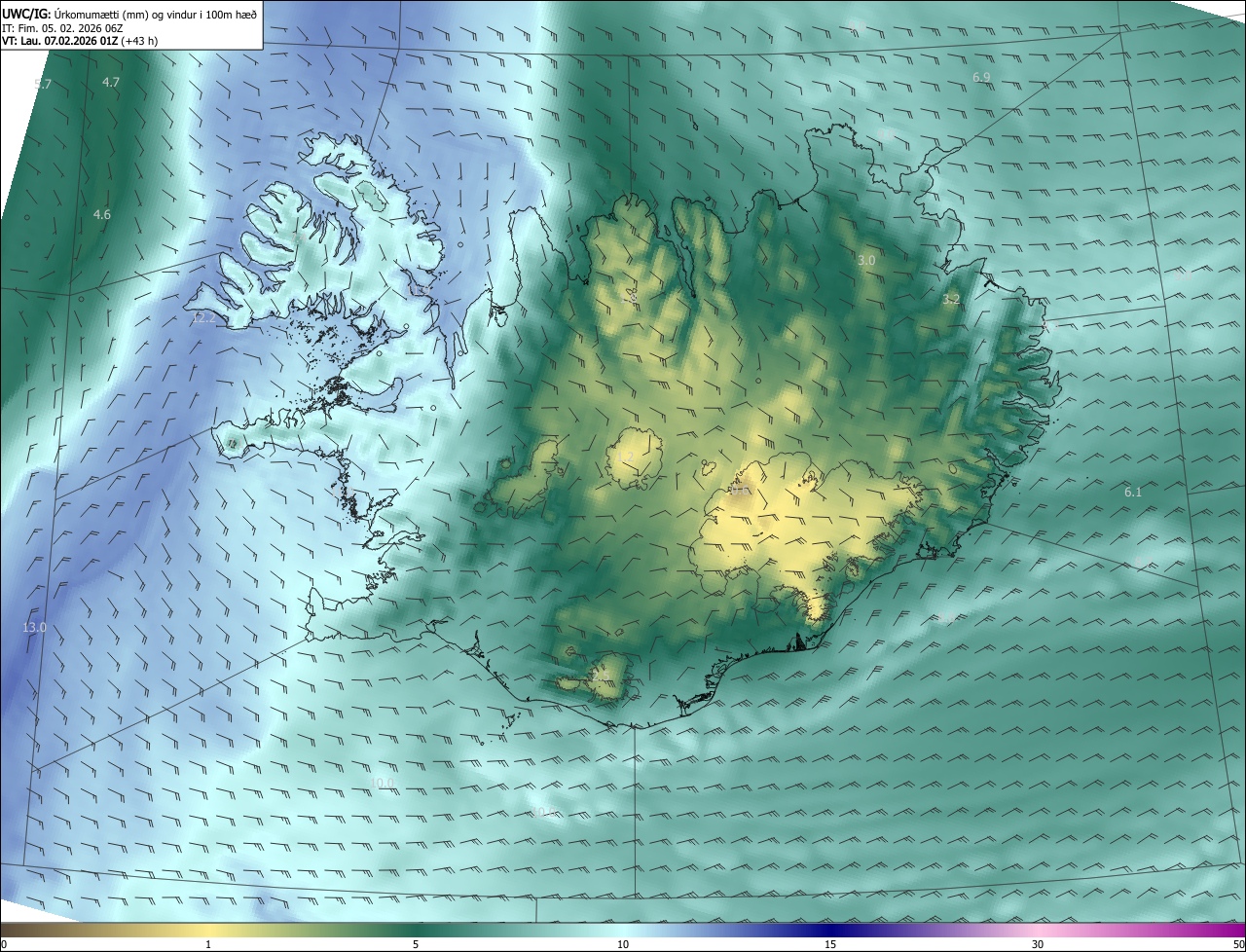Click the '1' tick on the color scale
1246x952 pixels.
point(208,944)
